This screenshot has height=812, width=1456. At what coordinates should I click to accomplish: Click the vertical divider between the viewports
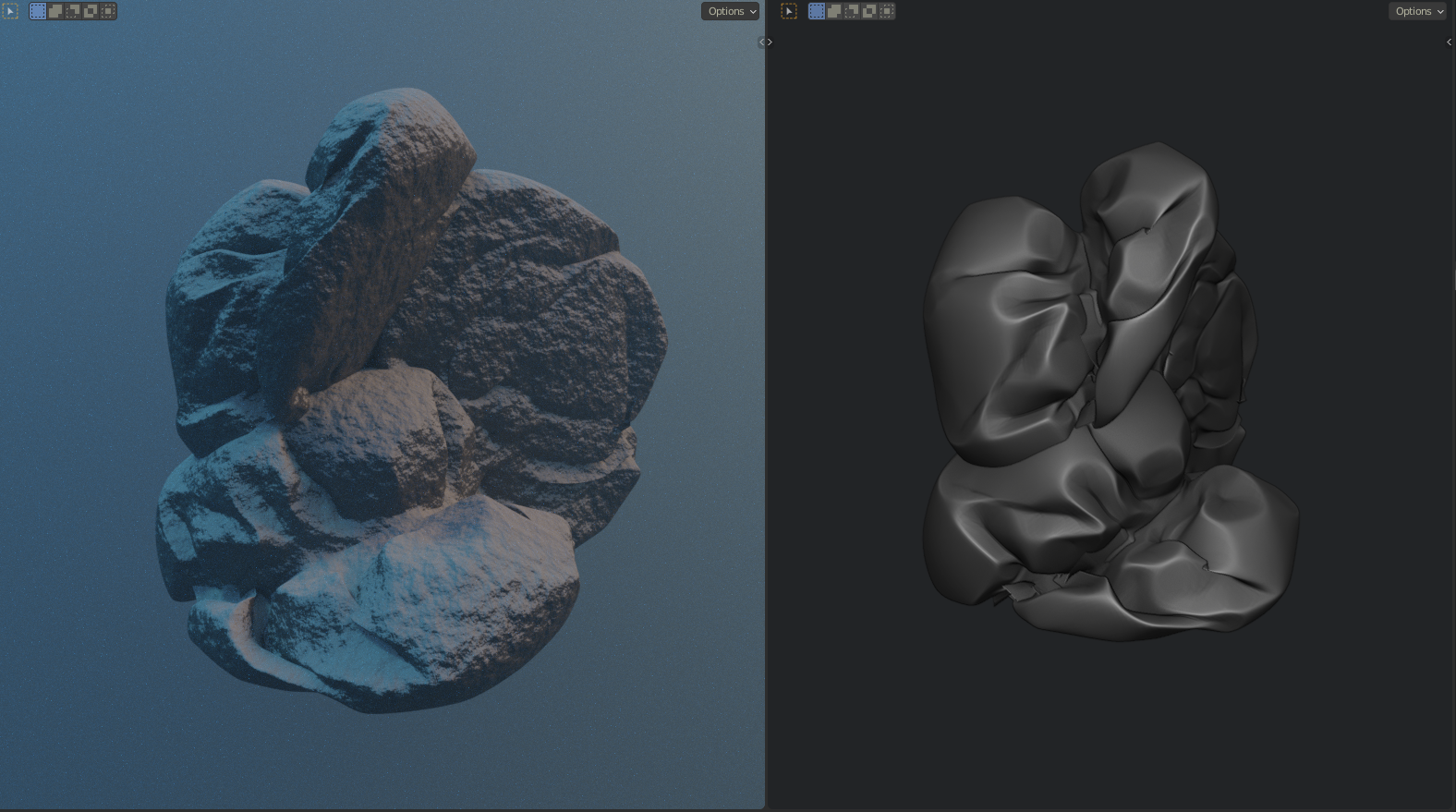[x=766, y=416]
